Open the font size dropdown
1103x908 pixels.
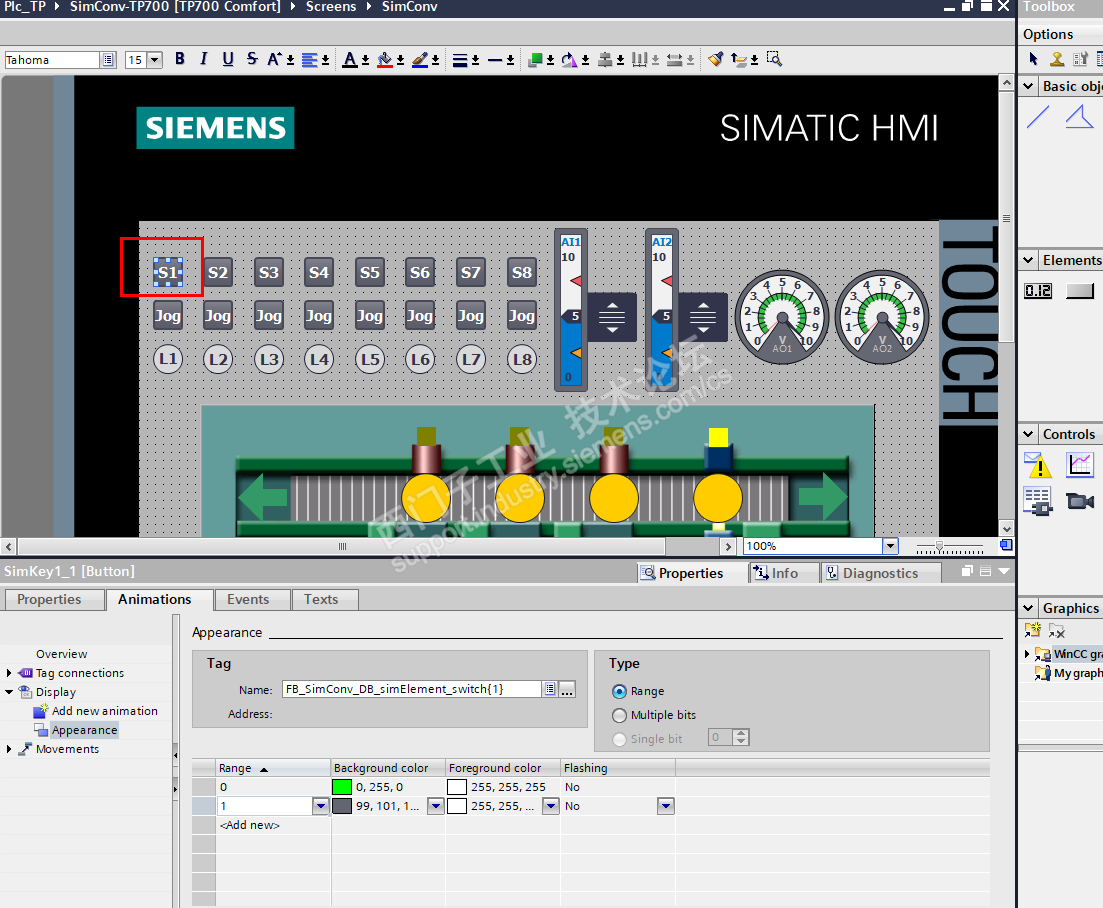155,60
